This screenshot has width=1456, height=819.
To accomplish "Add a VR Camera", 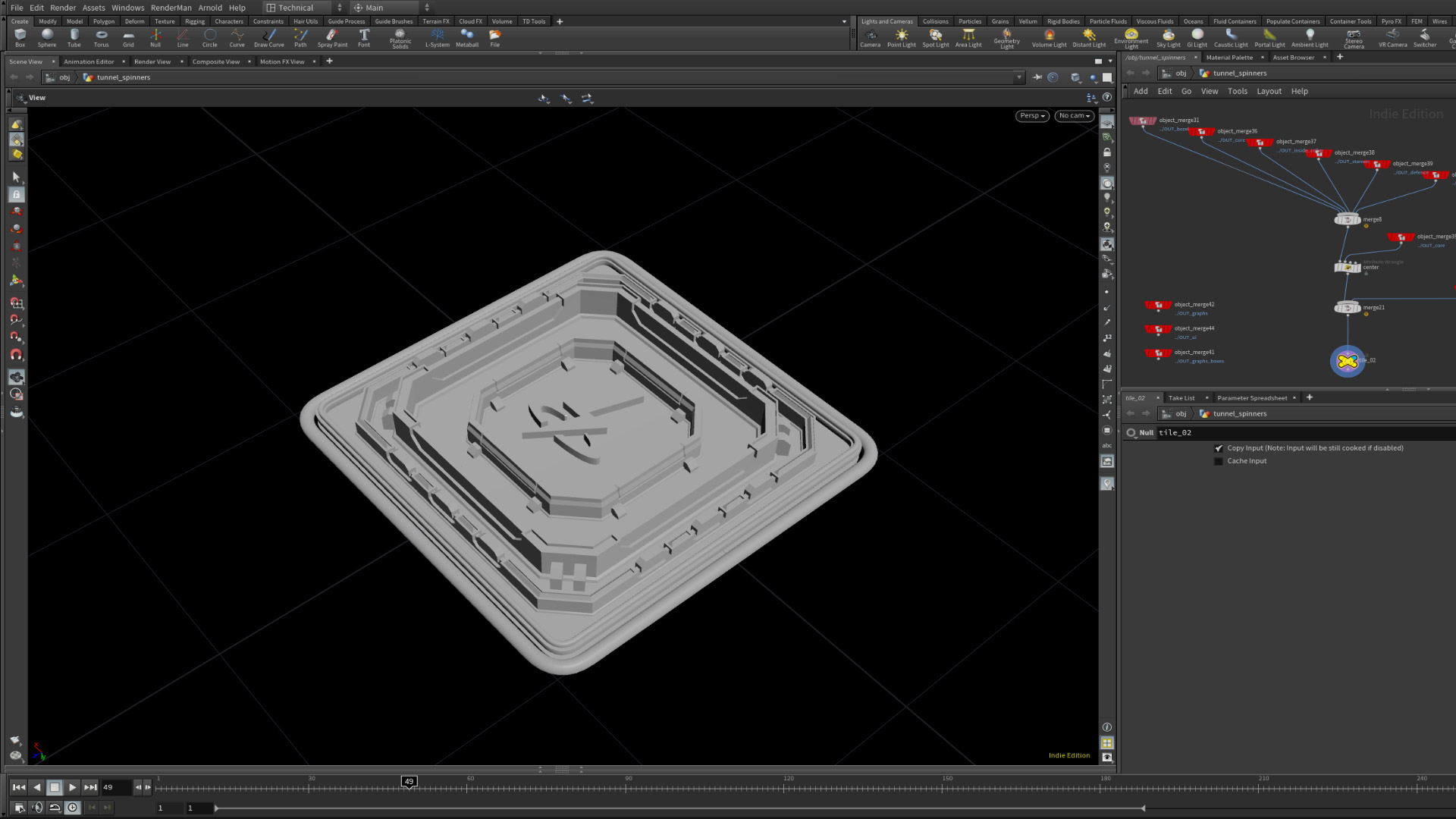I will tap(1393, 39).
